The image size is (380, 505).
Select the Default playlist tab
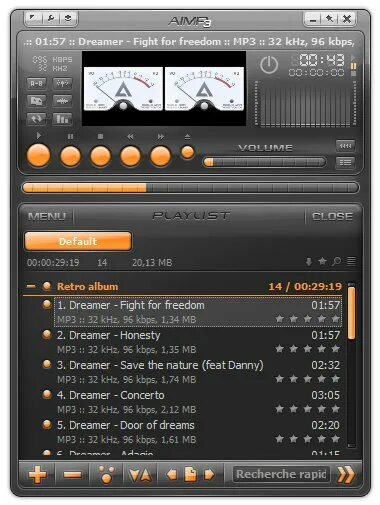click(78, 241)
